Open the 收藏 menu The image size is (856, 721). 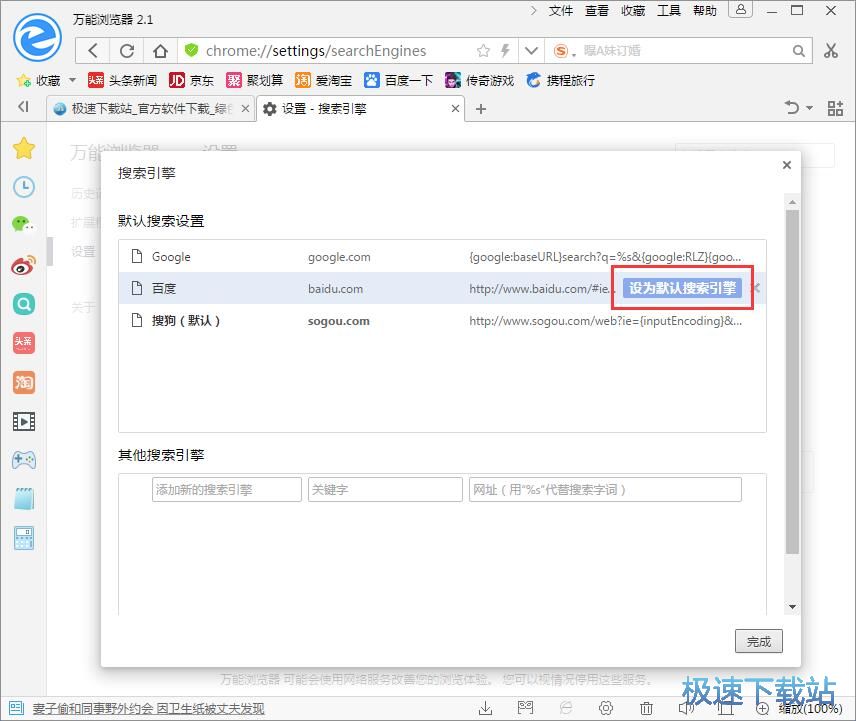[633, 11]
